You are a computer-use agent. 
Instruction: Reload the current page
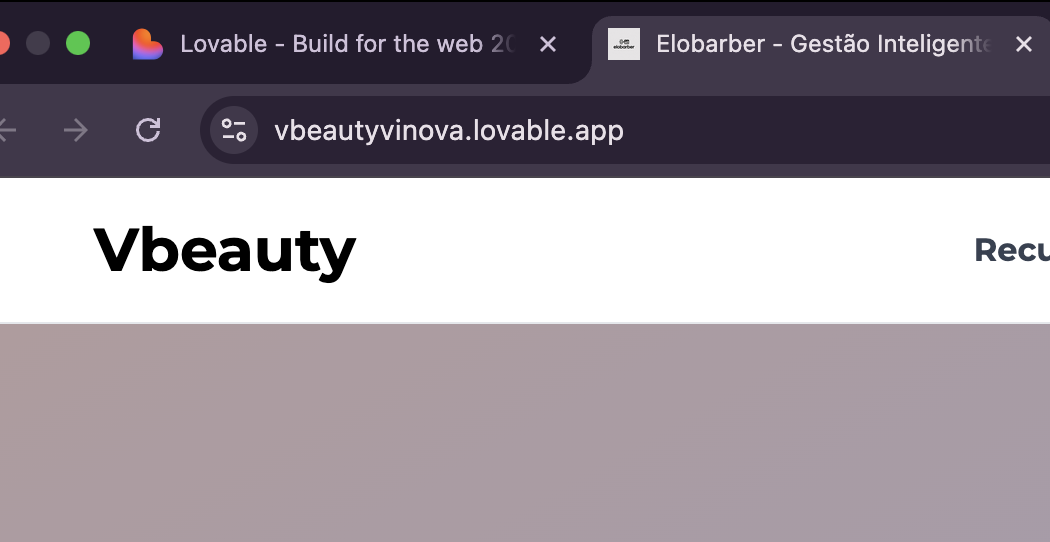pos(148,130)
